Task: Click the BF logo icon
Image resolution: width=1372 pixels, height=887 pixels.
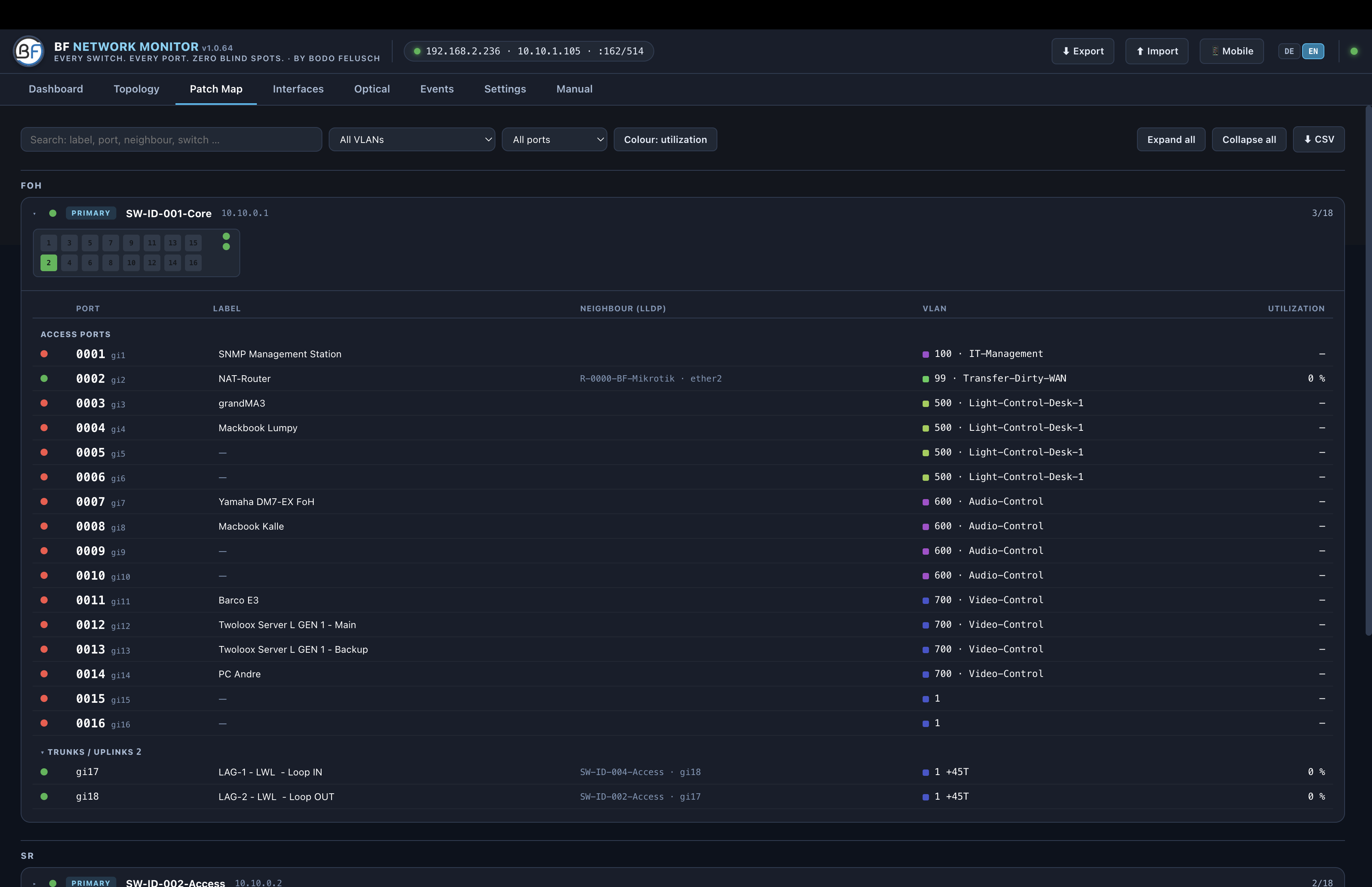Action: pyautogui.click(x=29, y=51)
